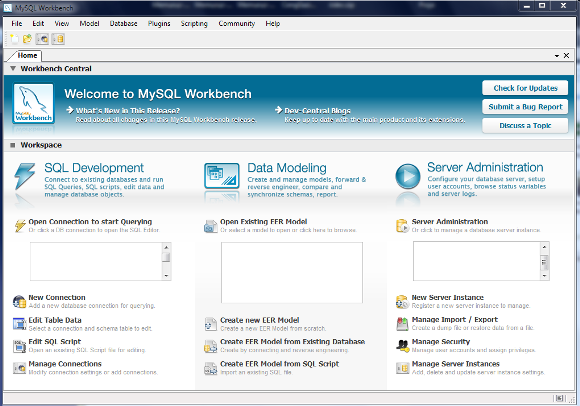This screenshot has height=406, width=580.
Task: Click the Discuss a Topic button
Action: click(x=525, y=126)
